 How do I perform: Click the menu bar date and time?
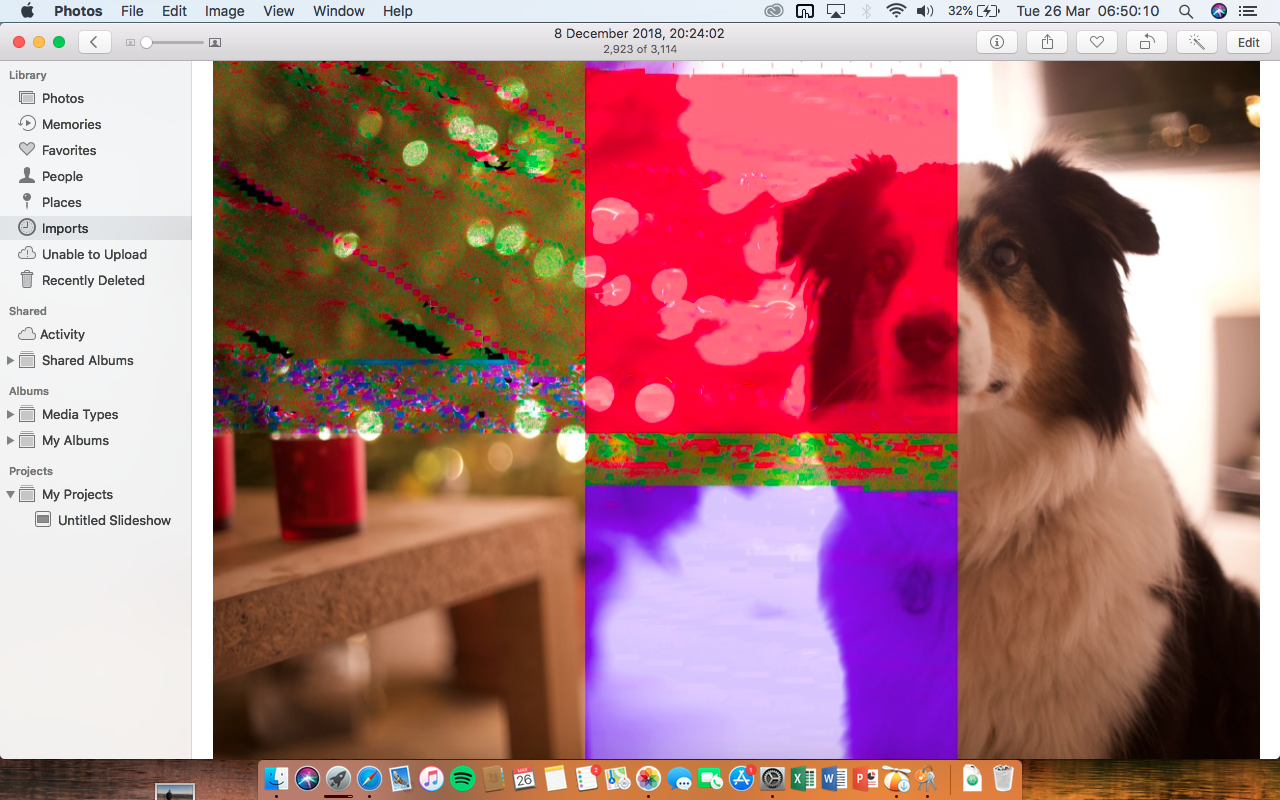(1088, 11)
